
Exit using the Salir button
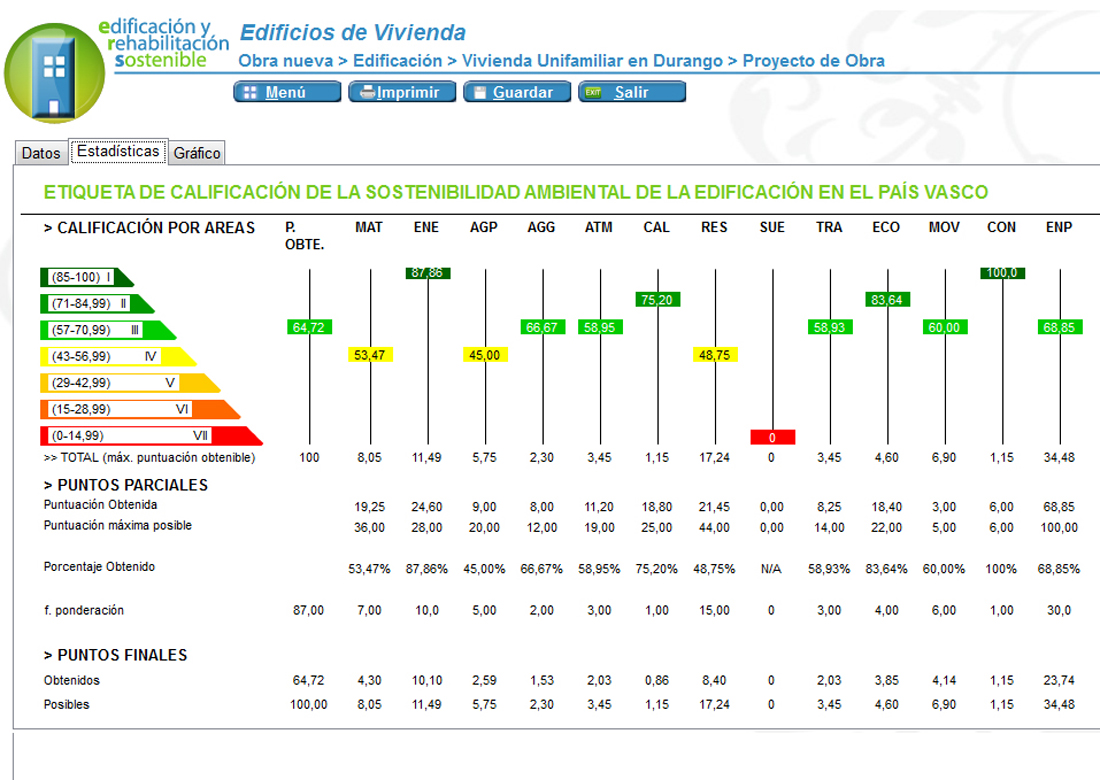(632, 92)
